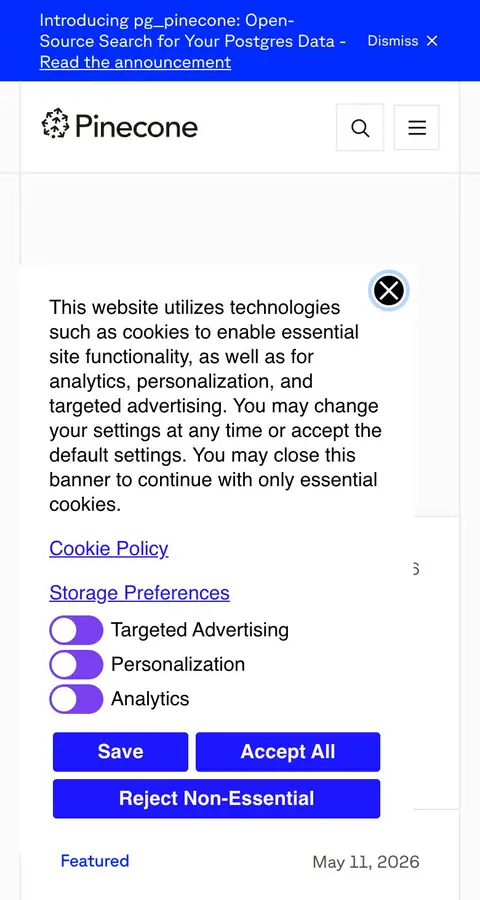Toggle Personalization switch
The image size is (480, 900).
point(76,665)
